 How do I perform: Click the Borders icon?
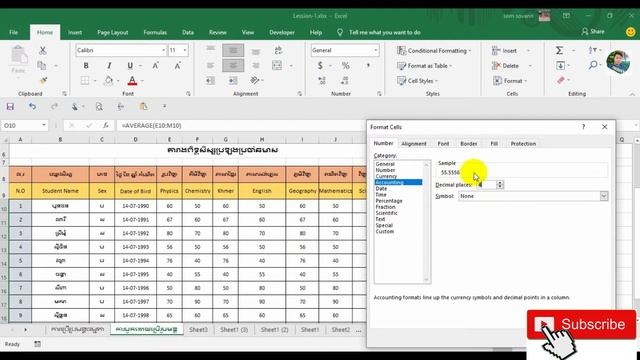click(x=84, y=80)
